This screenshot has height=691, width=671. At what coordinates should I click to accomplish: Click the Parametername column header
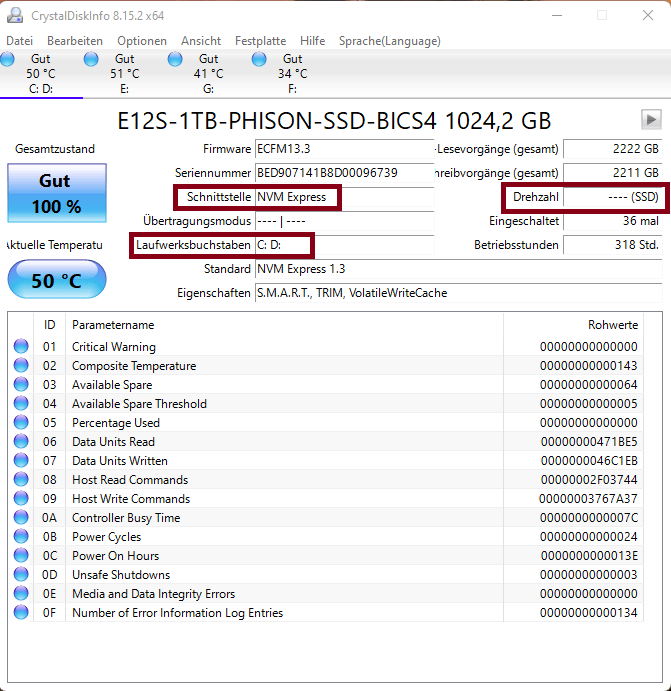(285, 325)
